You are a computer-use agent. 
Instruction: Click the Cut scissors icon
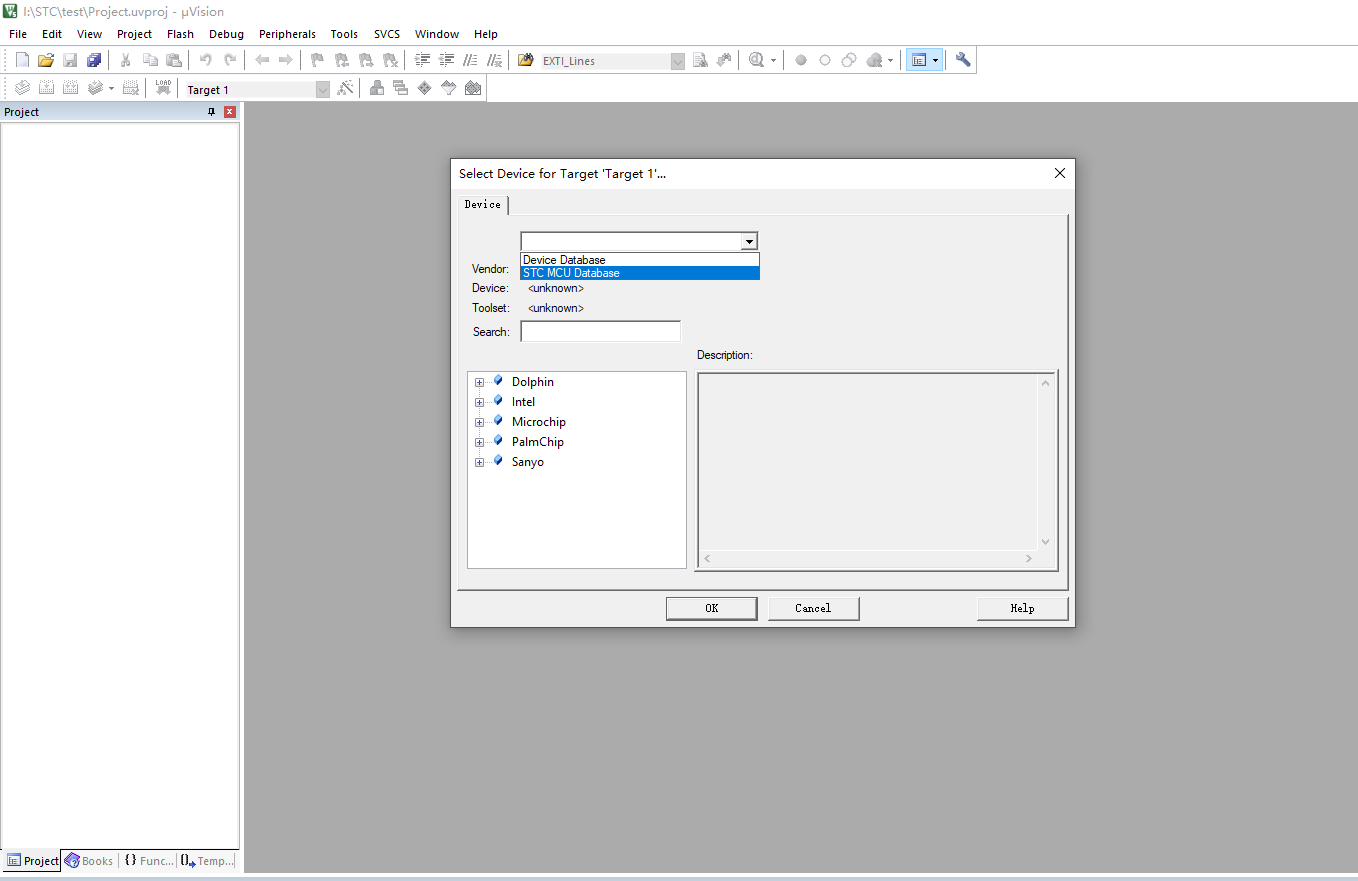click(126, 60)
